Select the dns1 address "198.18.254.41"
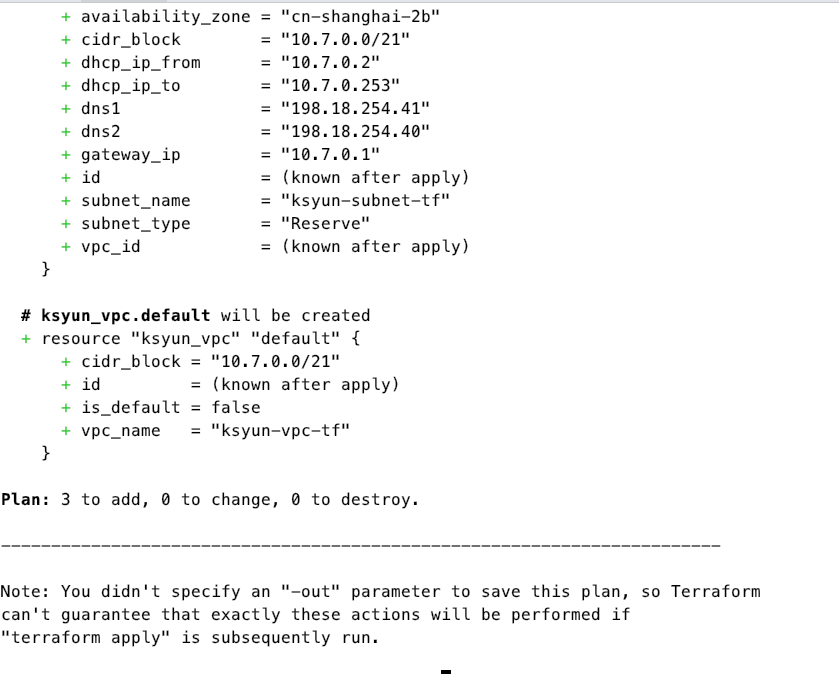The width and height of the screenshot is (839, 674). tap(355, 109)
